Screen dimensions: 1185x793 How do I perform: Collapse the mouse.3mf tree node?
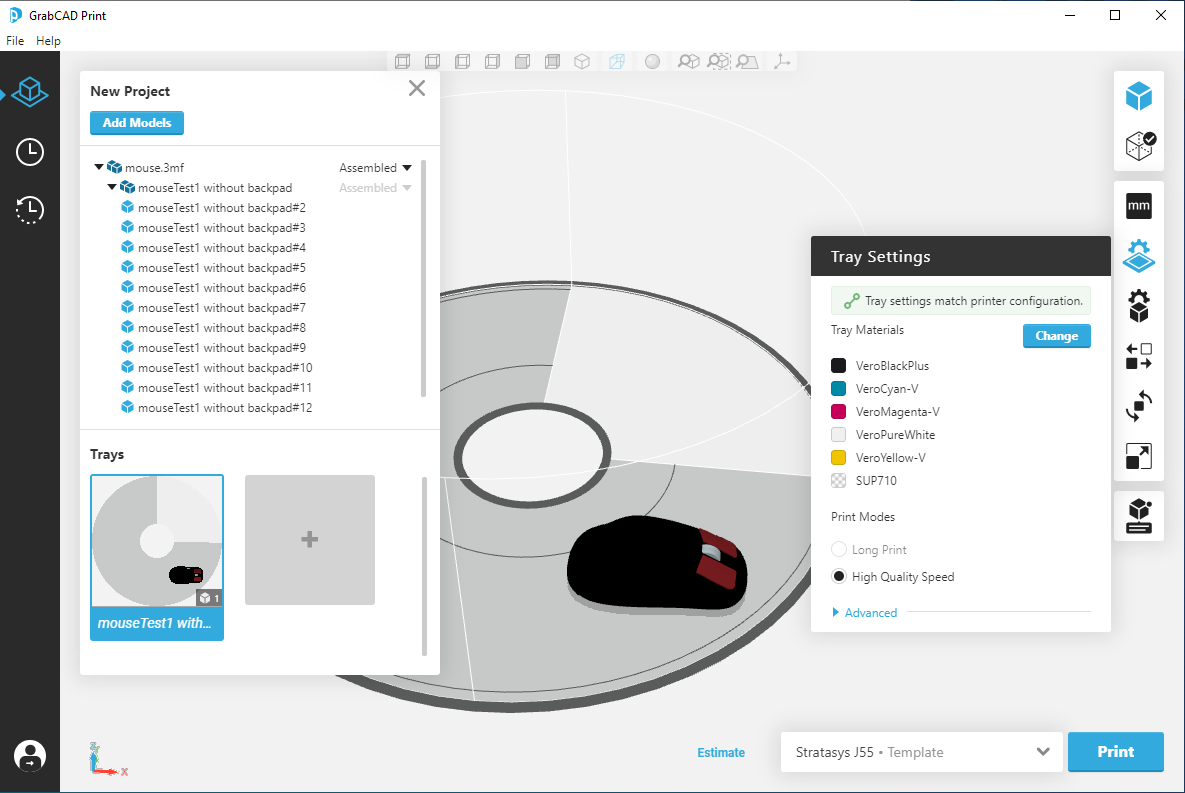click(98, 167)
